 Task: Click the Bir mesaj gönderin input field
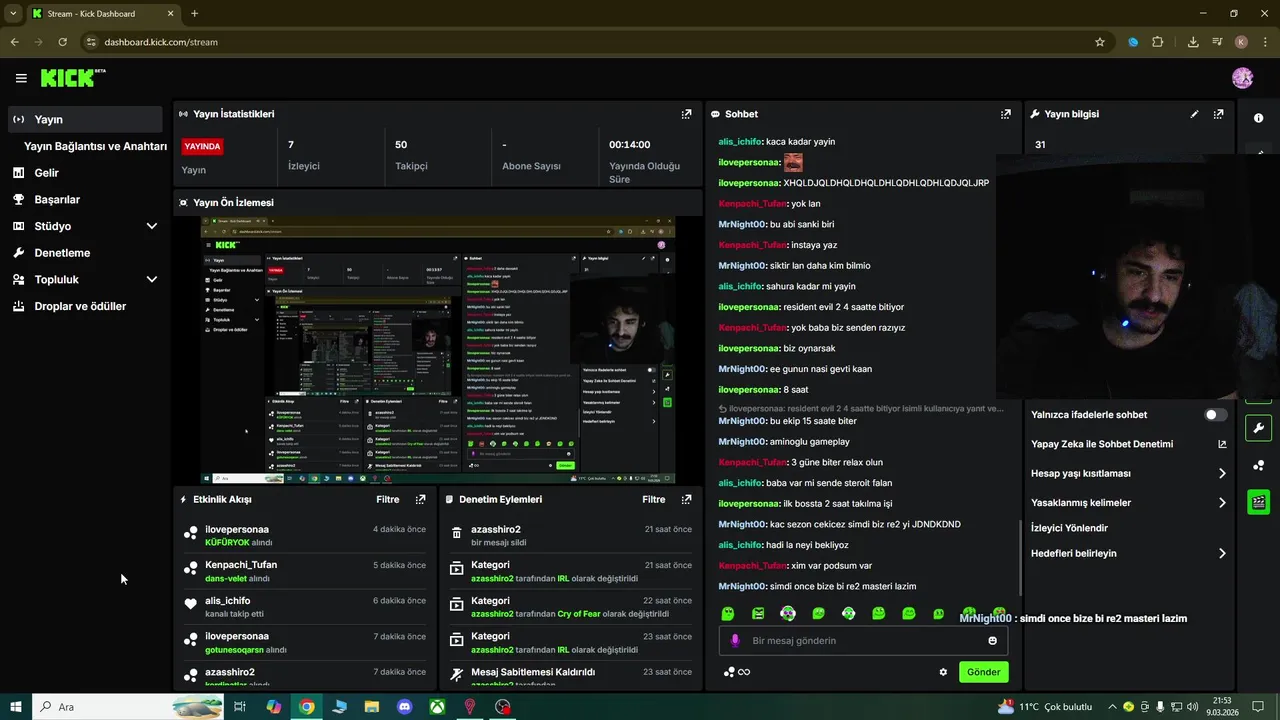pyautogui.click(x=863, y=641)
